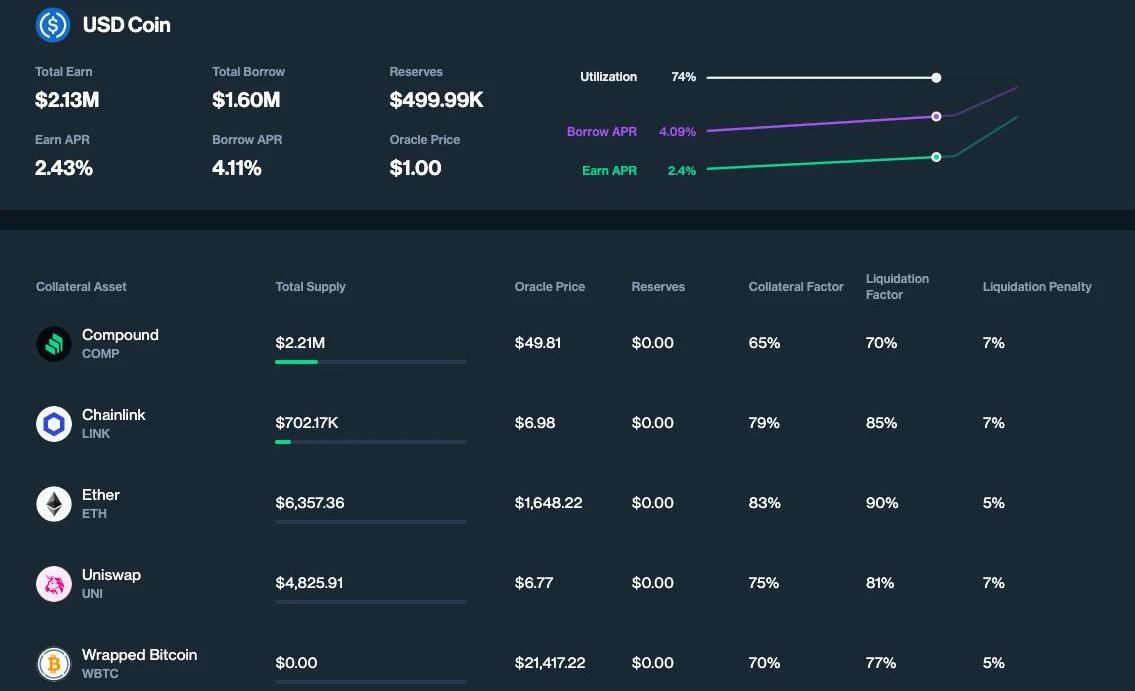Sort by Collateral Asset column header
Image resolution: width=1135 pixels, height=691 pixels.
[81, 287]
